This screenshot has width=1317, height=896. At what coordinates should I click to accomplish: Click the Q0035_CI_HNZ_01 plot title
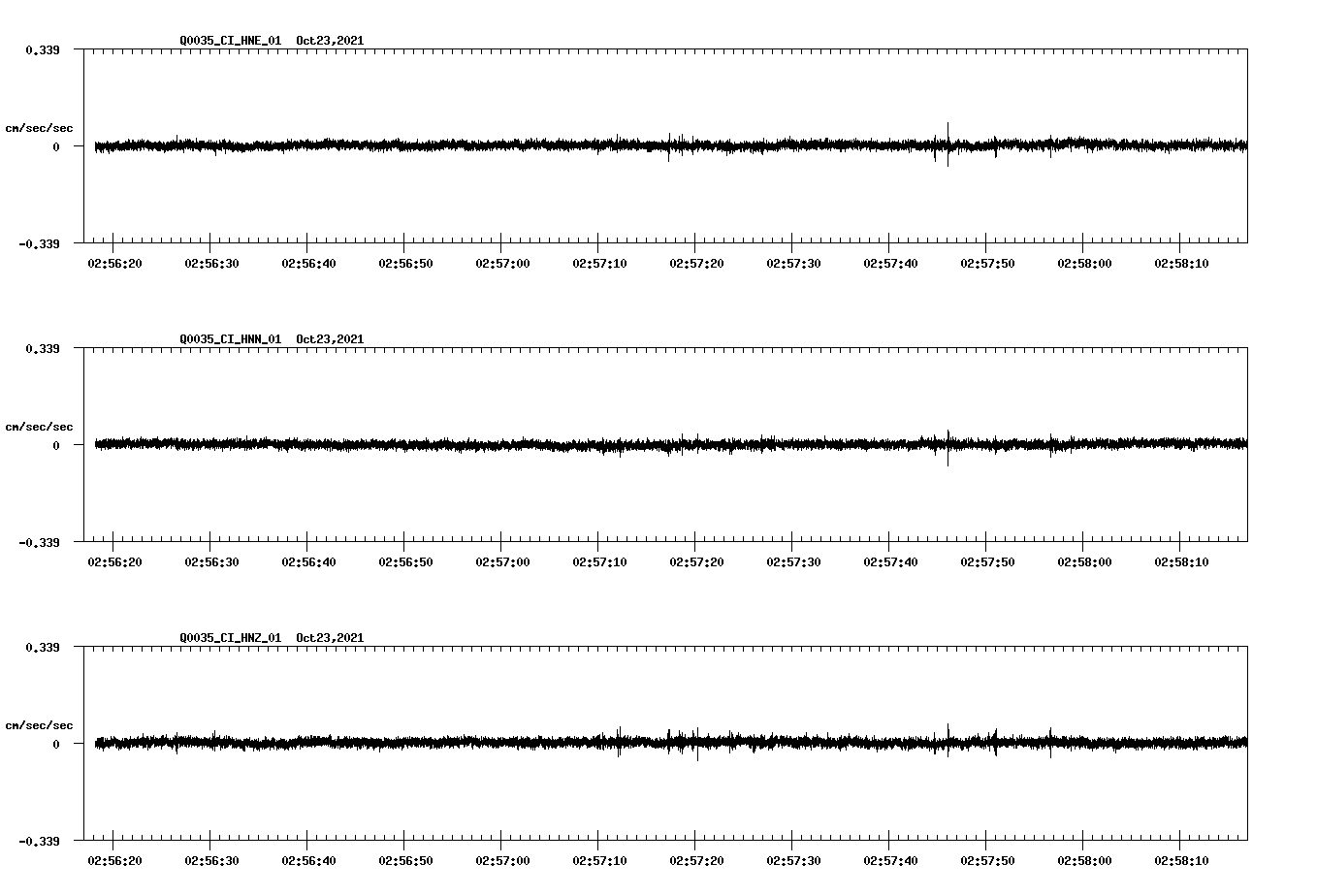pos(272,638)
